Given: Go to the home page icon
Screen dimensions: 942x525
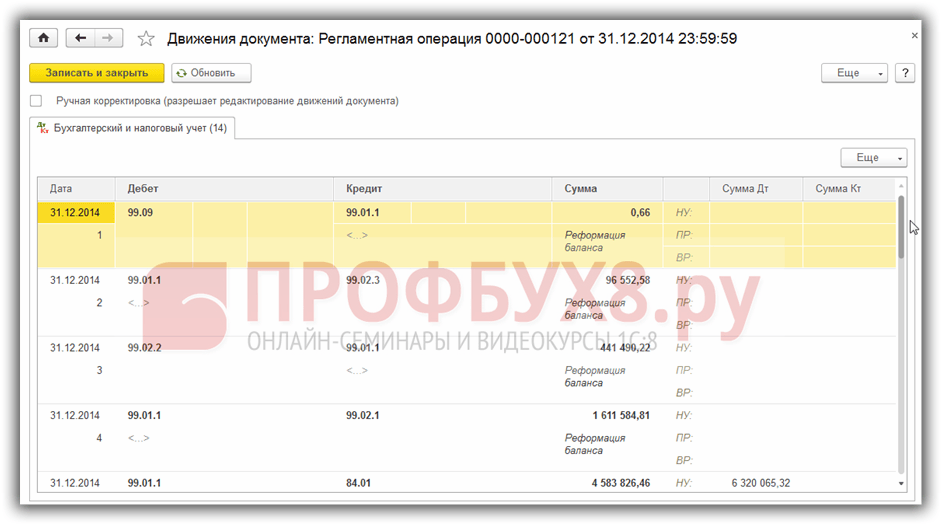Looking at the screenshot, I should coord(43,38).
